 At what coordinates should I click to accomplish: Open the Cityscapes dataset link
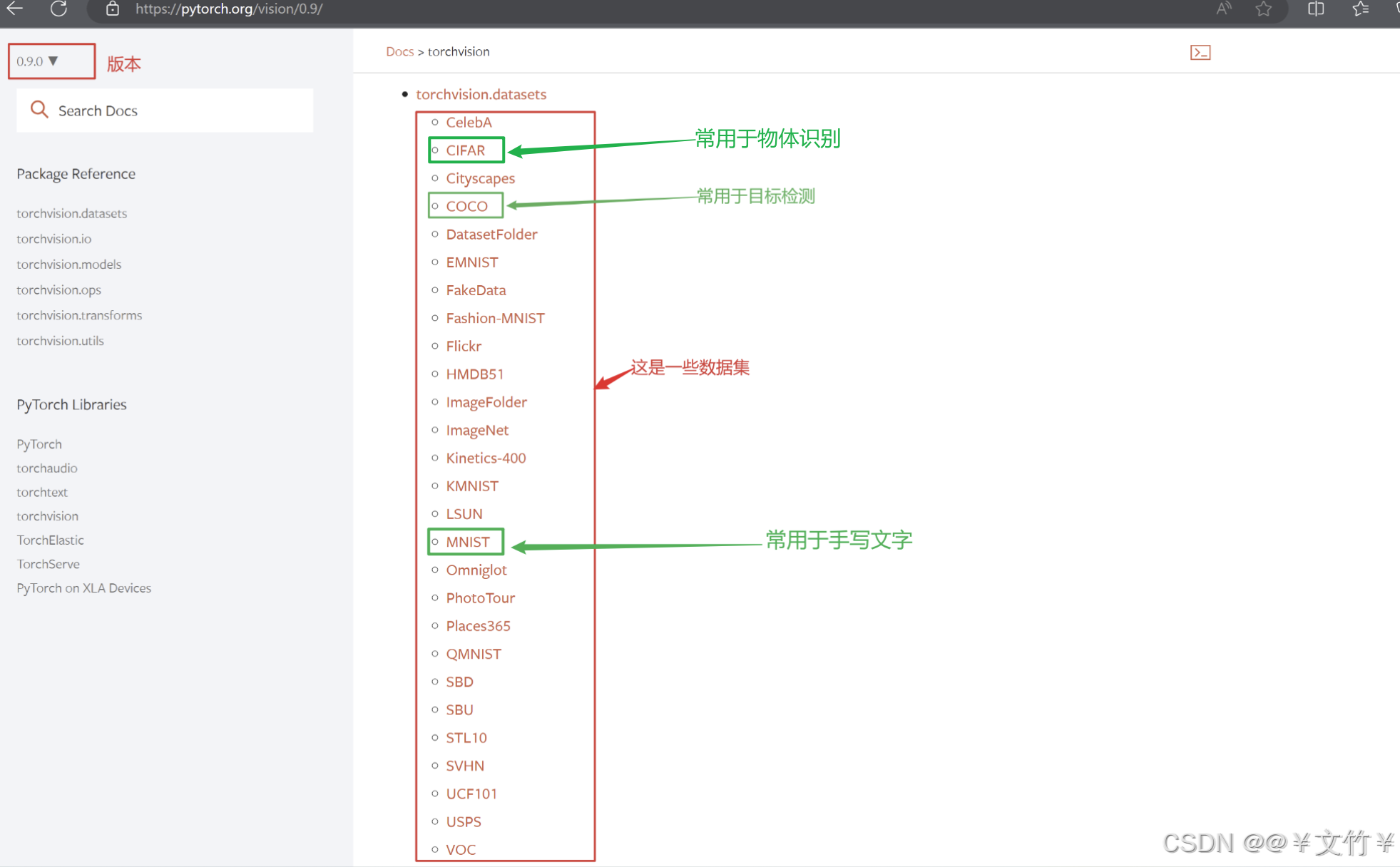point(480,178)
